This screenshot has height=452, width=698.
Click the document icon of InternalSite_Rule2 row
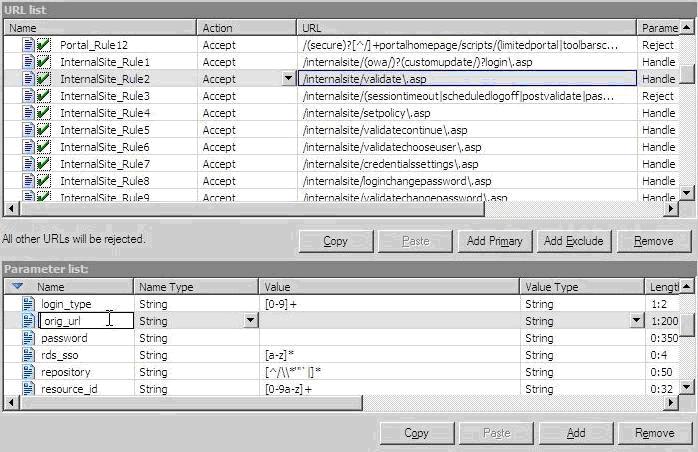[28, 79]
